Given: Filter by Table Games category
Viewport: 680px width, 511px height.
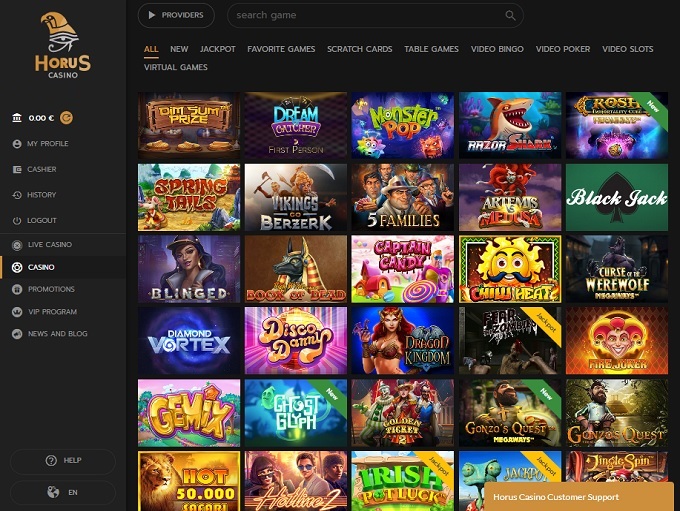Looking at the screenshot, I should pos(431,49).
